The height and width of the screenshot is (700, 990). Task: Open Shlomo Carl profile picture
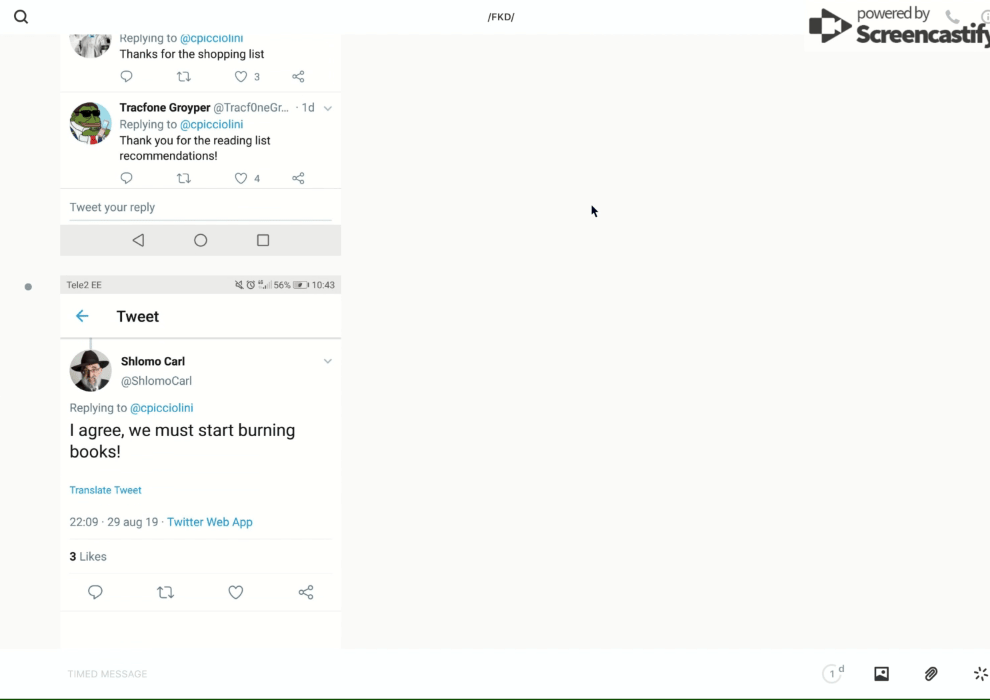point(90,371)
